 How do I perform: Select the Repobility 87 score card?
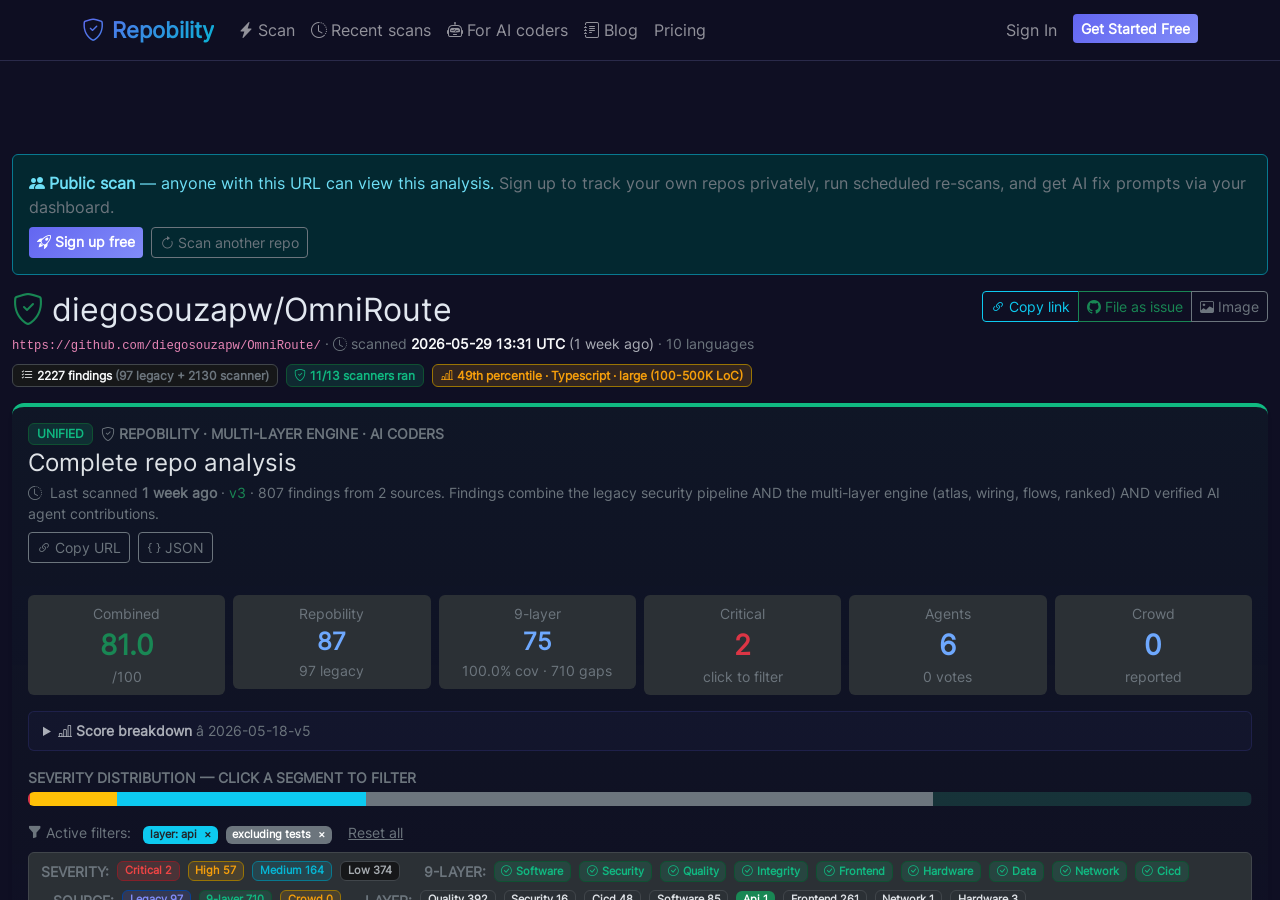click(332, 642)
